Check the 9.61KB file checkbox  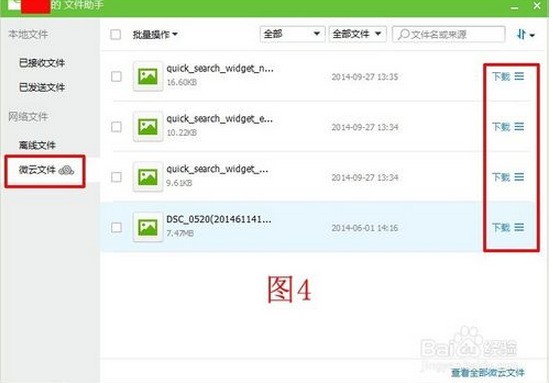point(116,177)
